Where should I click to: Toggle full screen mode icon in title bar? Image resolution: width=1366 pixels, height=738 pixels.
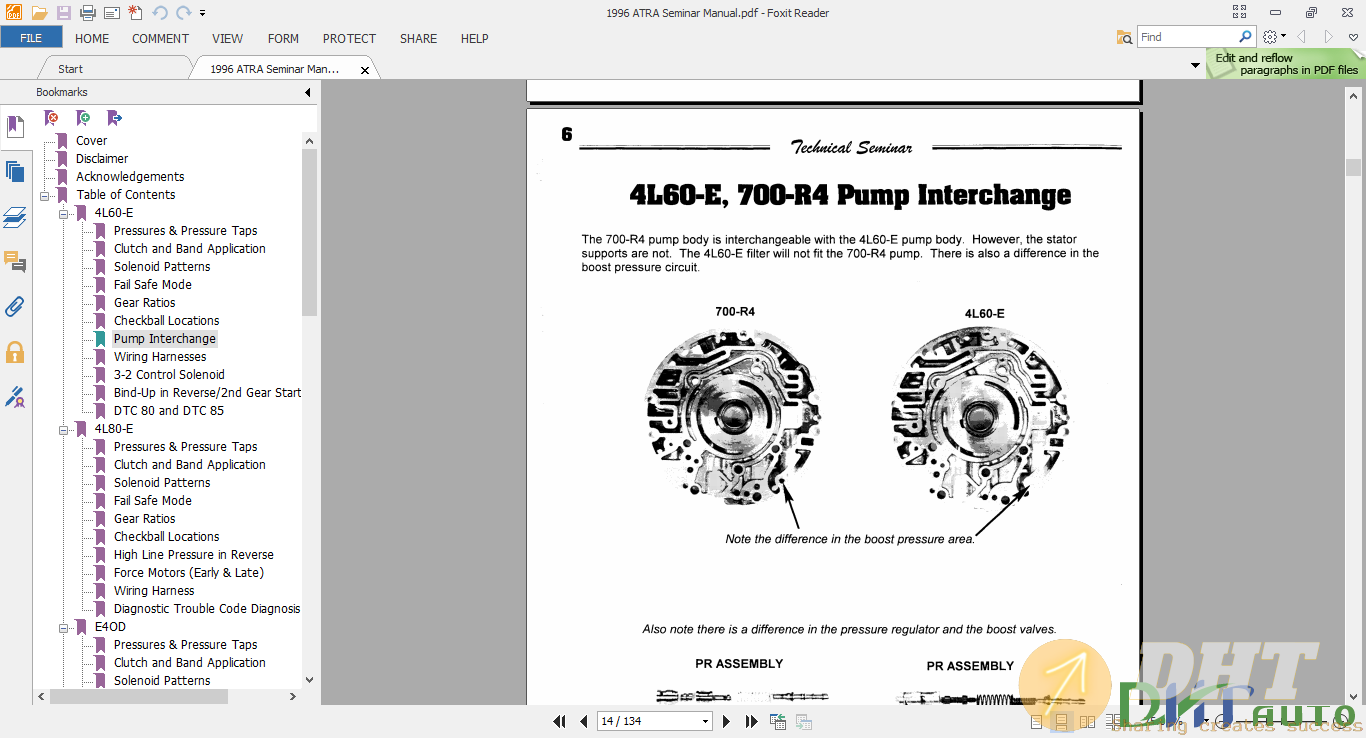tap(1240, 13)
